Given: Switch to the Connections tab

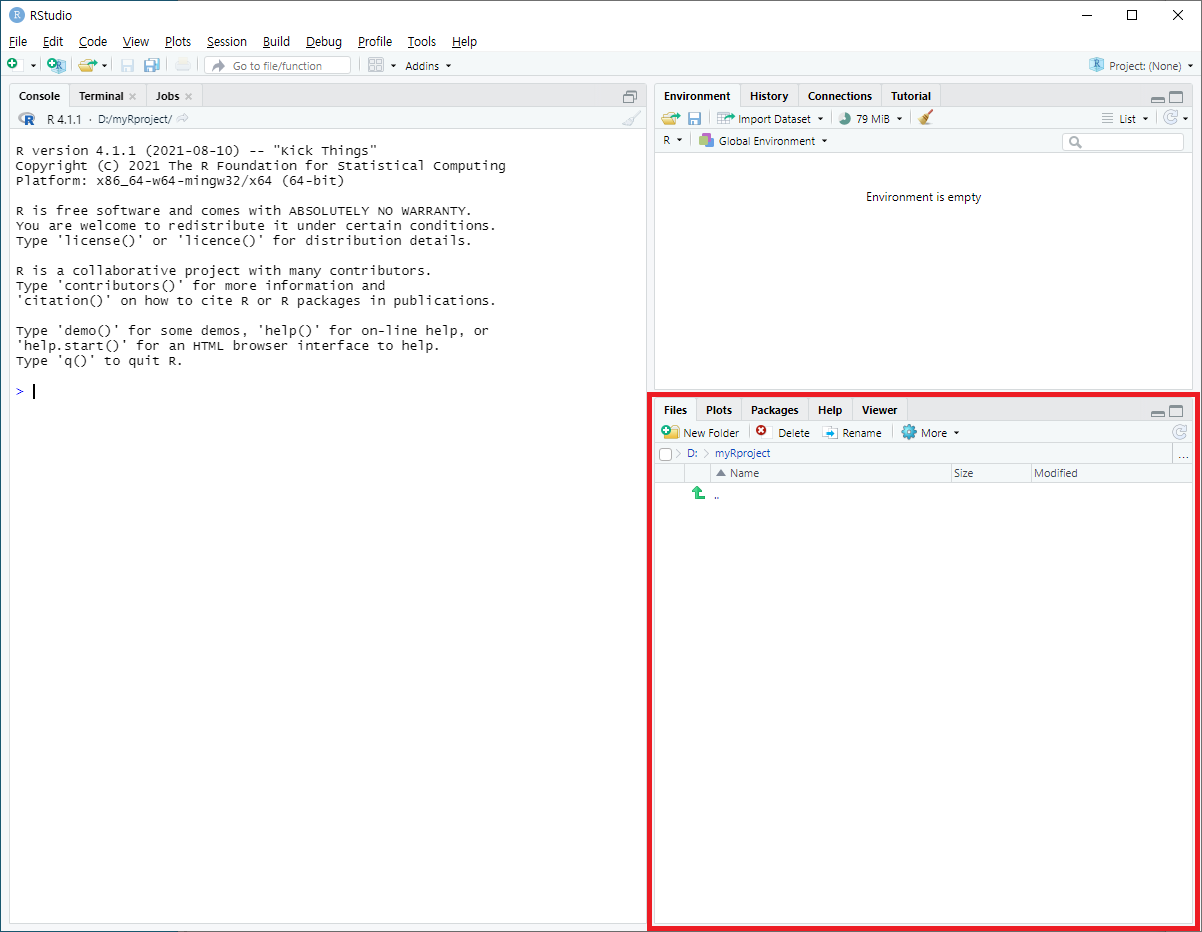Looking at the screenshot, I should click(840, 96).
